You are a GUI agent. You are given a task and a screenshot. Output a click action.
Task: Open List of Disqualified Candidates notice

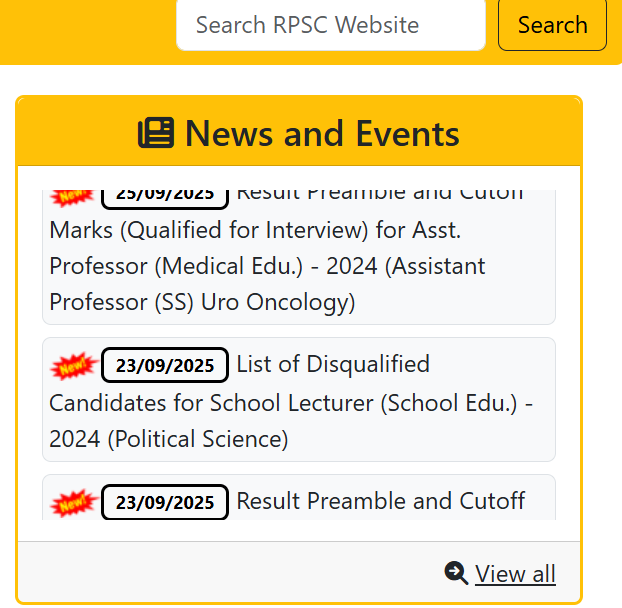coord(332,364)
